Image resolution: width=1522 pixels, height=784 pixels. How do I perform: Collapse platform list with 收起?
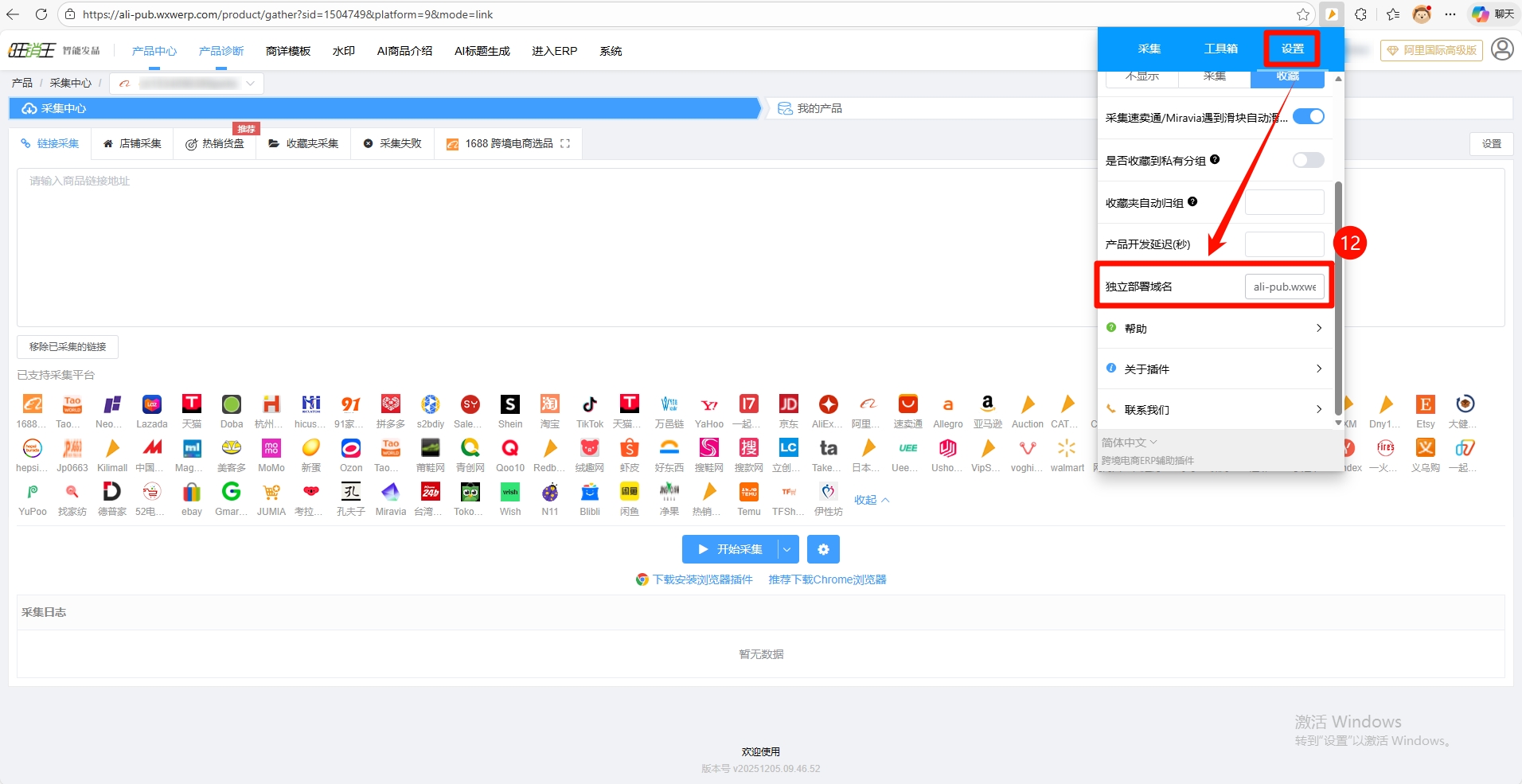pos(871,500)
